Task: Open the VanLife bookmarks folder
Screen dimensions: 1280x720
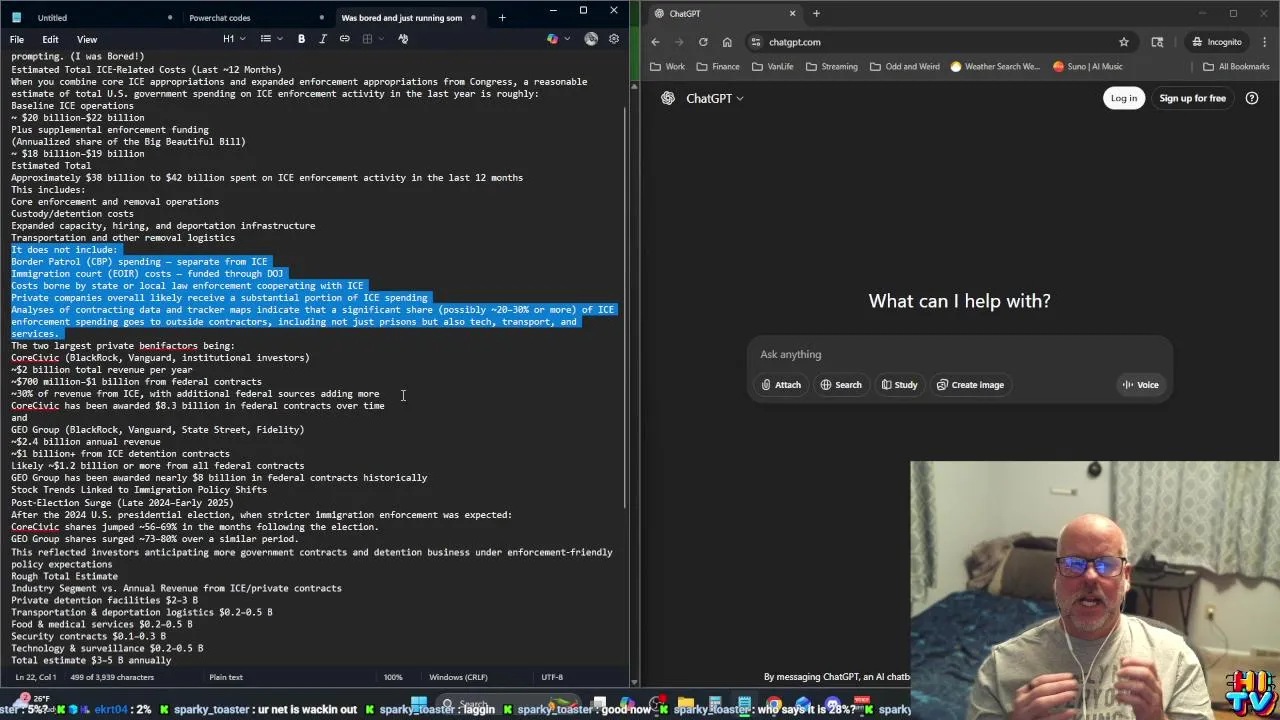Action: [x=774, y=67]
